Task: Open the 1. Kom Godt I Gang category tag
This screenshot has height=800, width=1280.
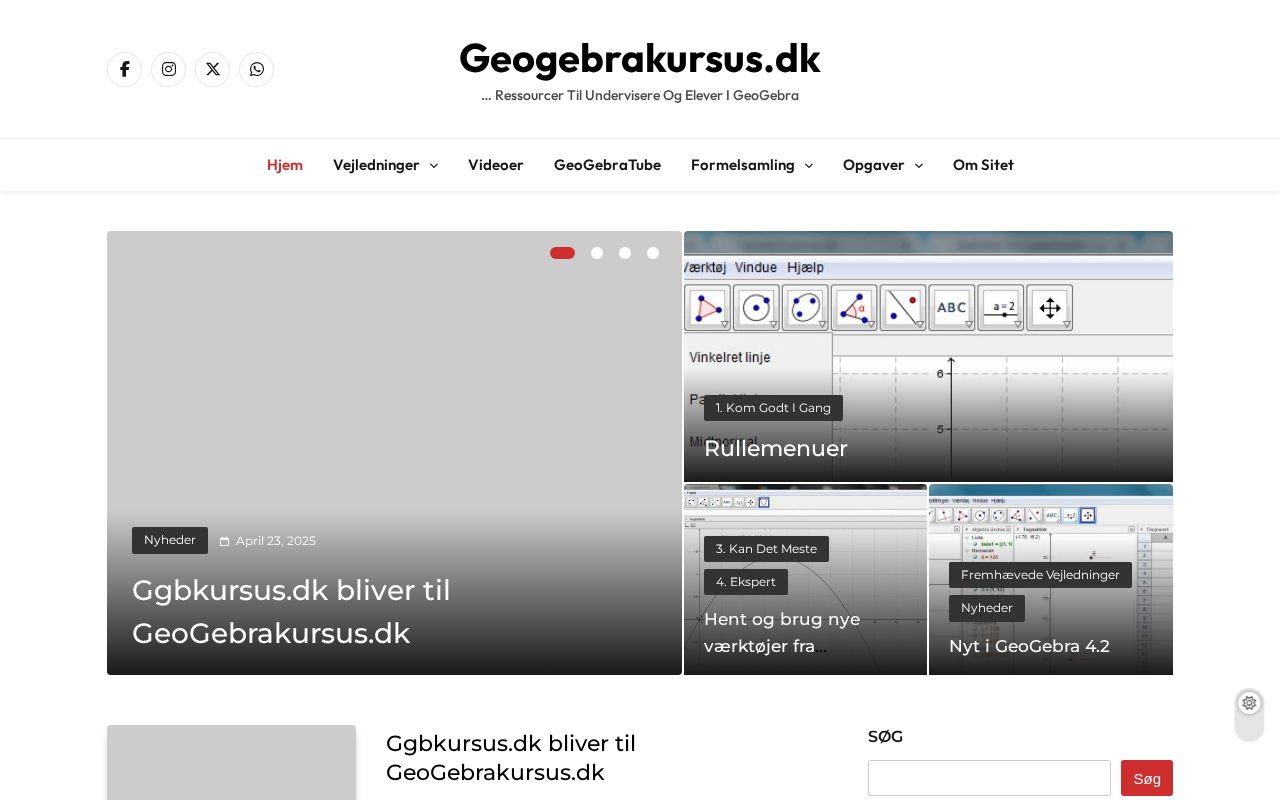Action: 773,408
